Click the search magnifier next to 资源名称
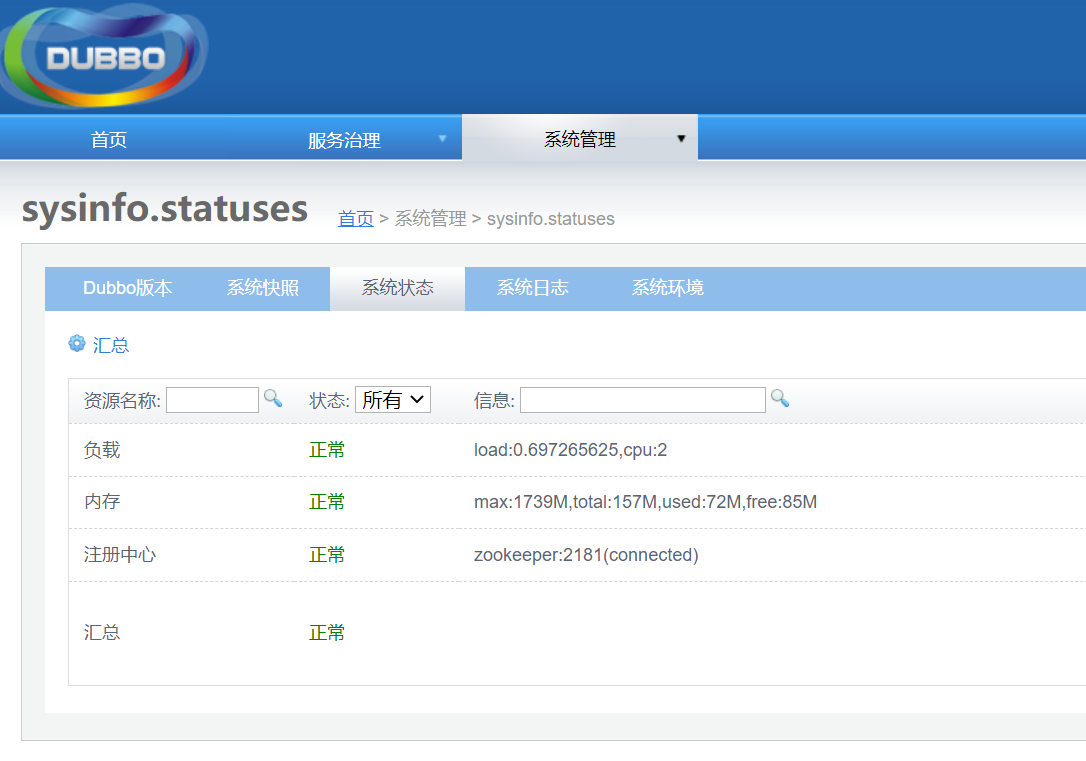Screen dimensions: 1086x761 tap(274, 399)
